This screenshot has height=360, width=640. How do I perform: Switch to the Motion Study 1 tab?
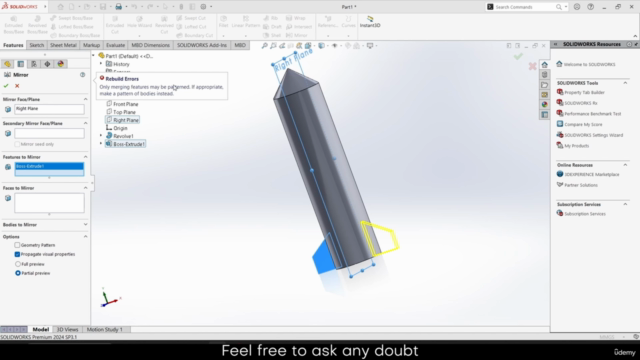pyautogui.click(x=104, y=329)
